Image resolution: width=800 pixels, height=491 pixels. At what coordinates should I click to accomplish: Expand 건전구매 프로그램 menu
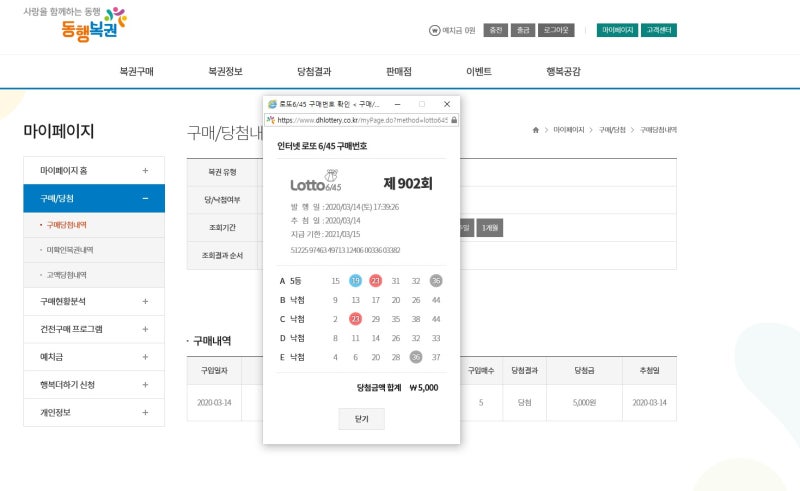pos(145,329)
